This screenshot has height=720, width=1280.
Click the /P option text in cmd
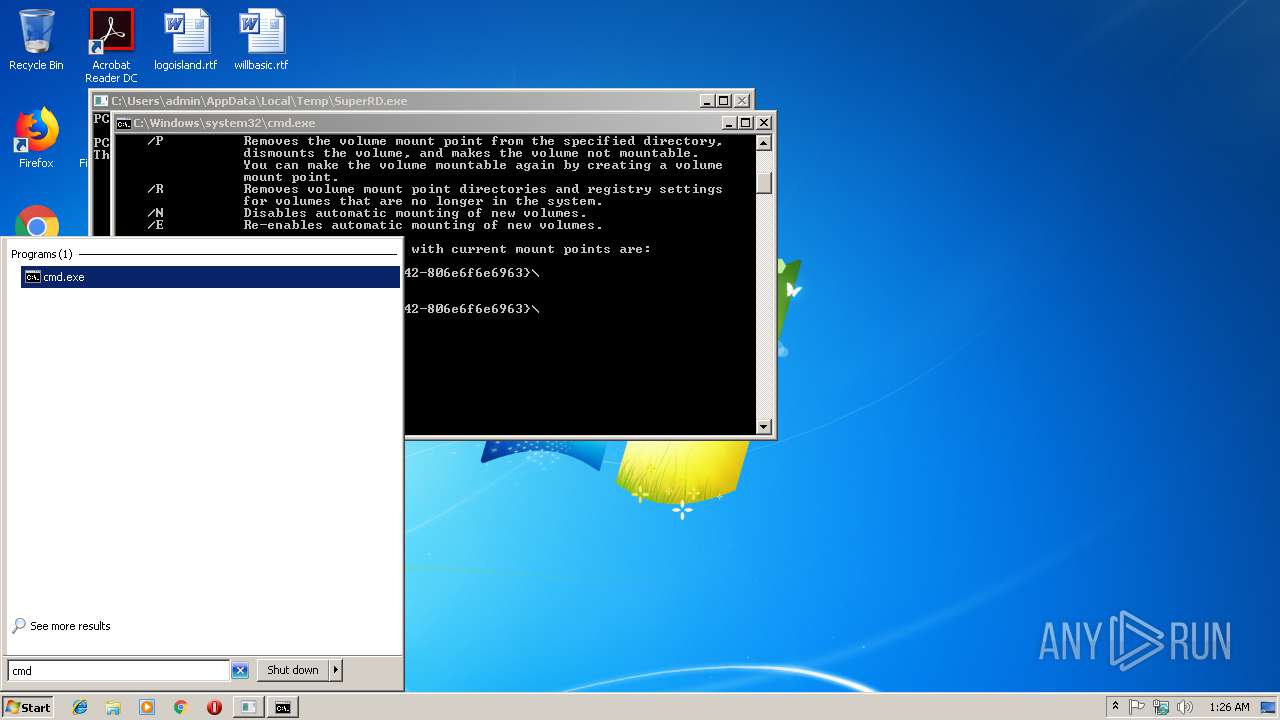pos(155,141)
